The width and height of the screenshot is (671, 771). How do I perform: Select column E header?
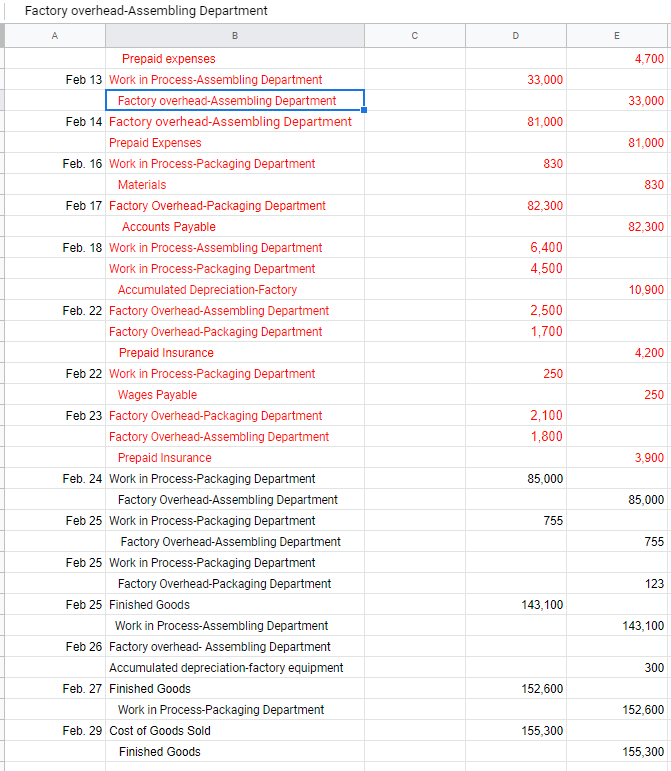coord(617,35)
